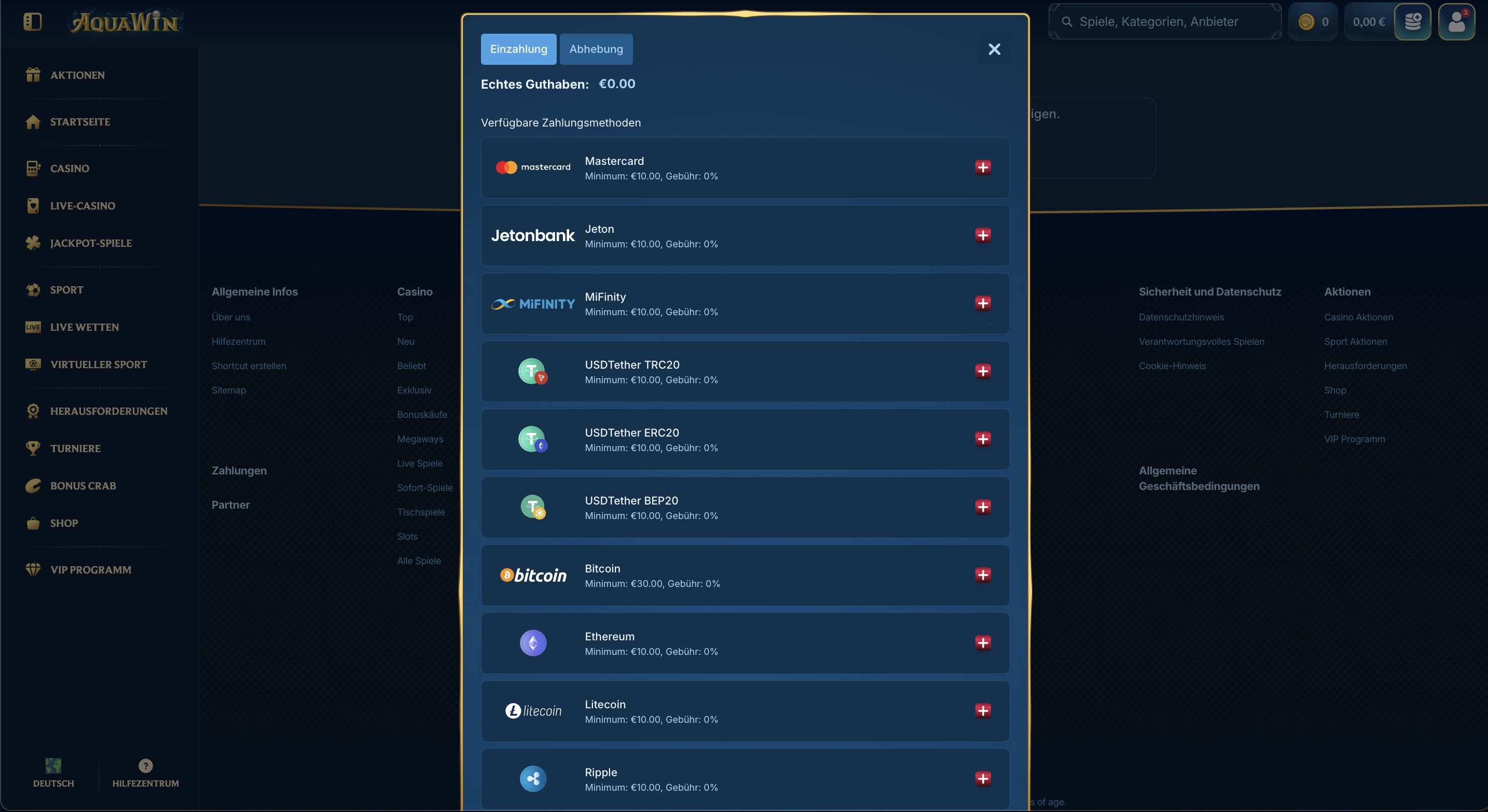Screen dimensions: 1488x812
Task: Expand the Ripple payment method plus
Action: 983,778
